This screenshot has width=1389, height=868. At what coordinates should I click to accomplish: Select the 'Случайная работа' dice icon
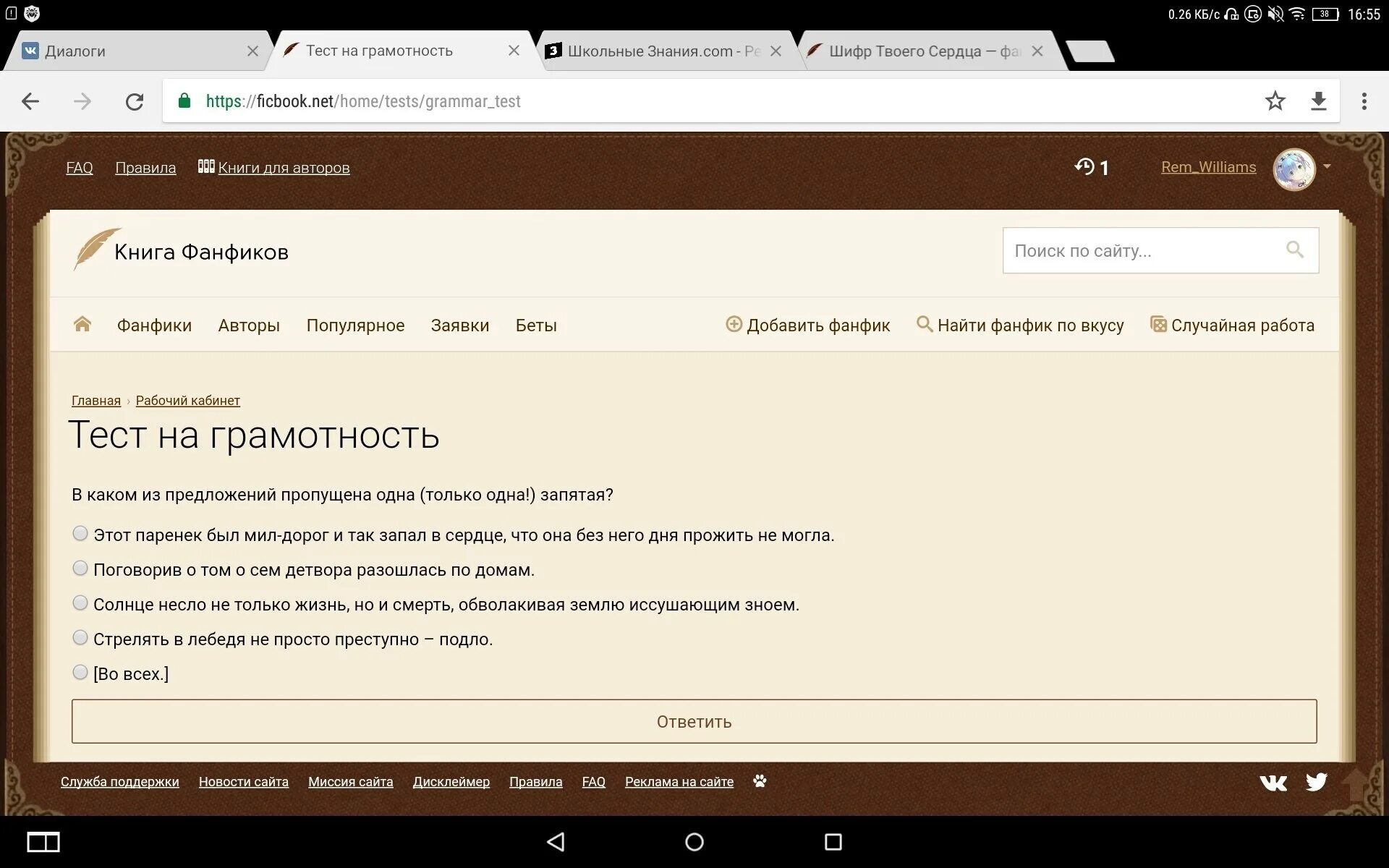1158,325
